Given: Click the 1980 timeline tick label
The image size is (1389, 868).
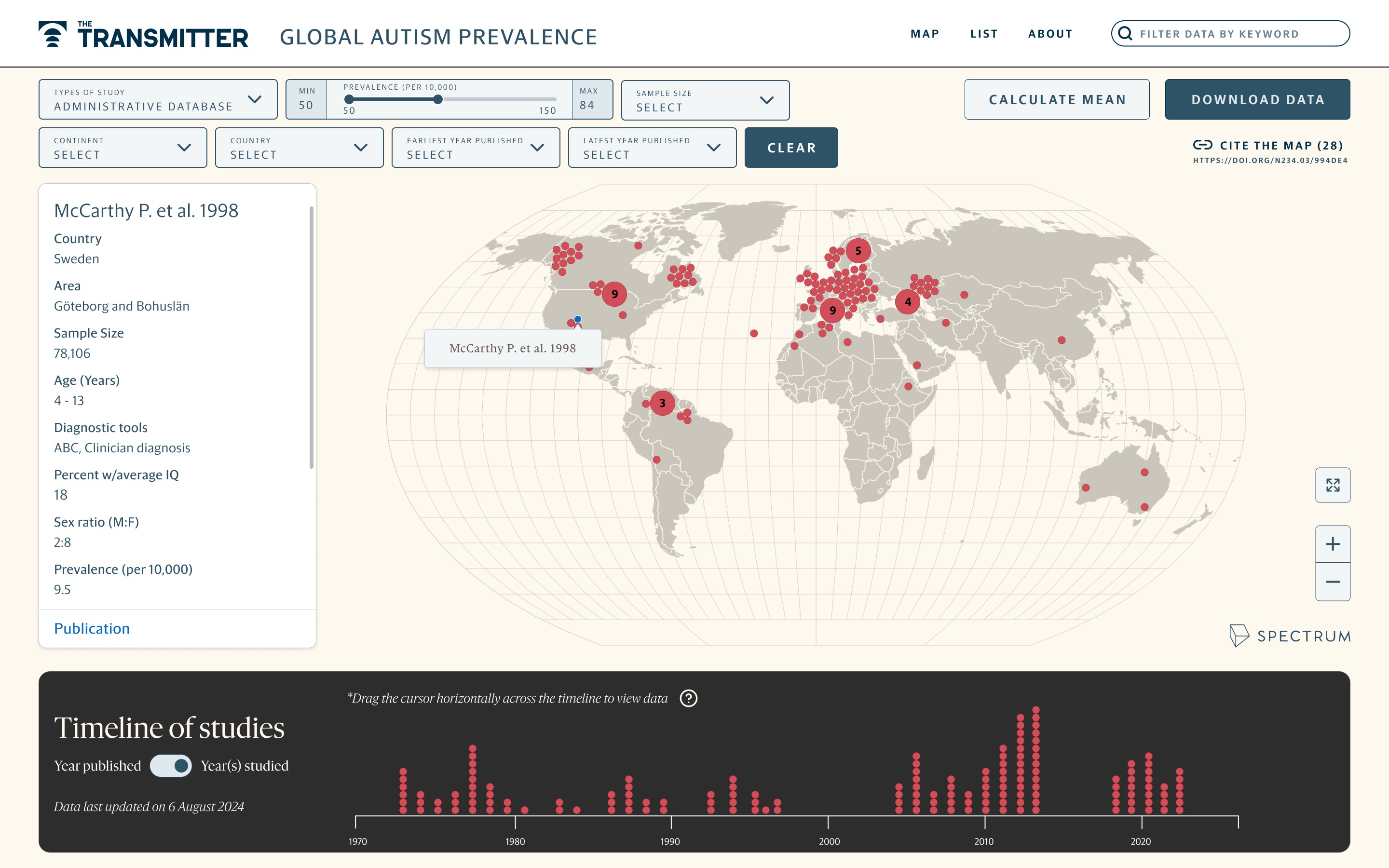Looking at the screenshot, I should [515, 841].
